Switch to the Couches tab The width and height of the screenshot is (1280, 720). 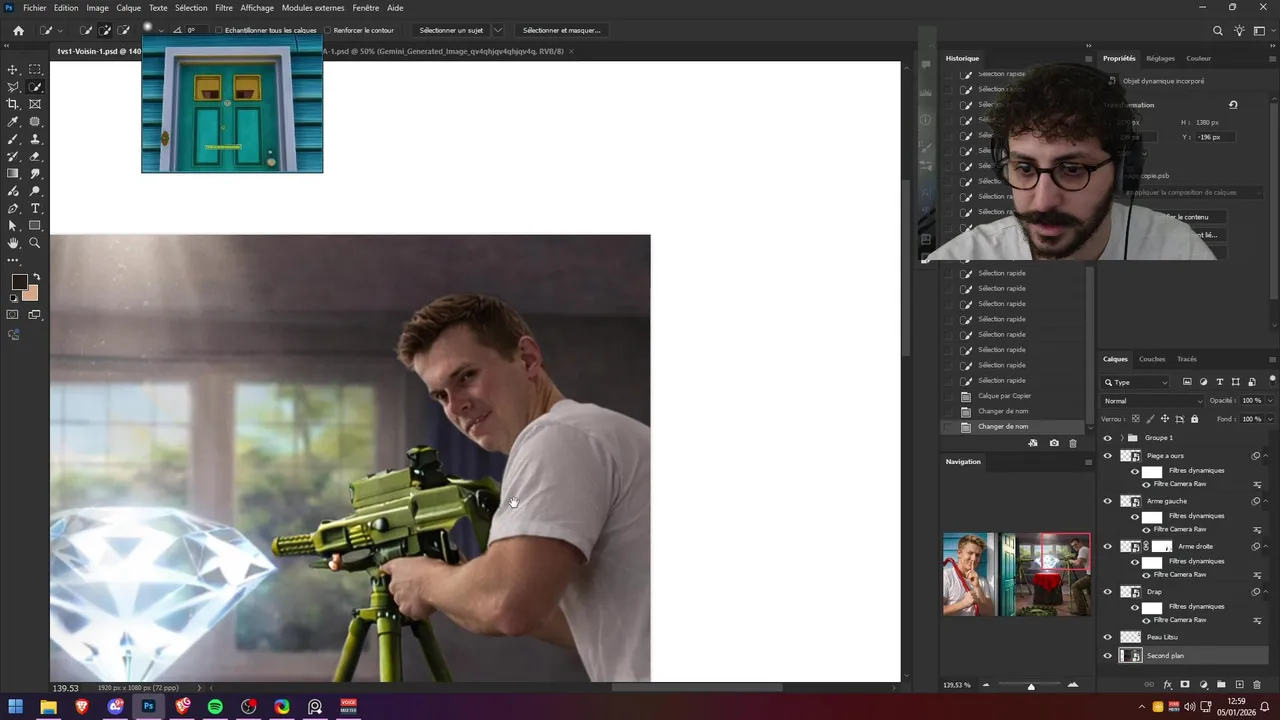pos(1152,359)
